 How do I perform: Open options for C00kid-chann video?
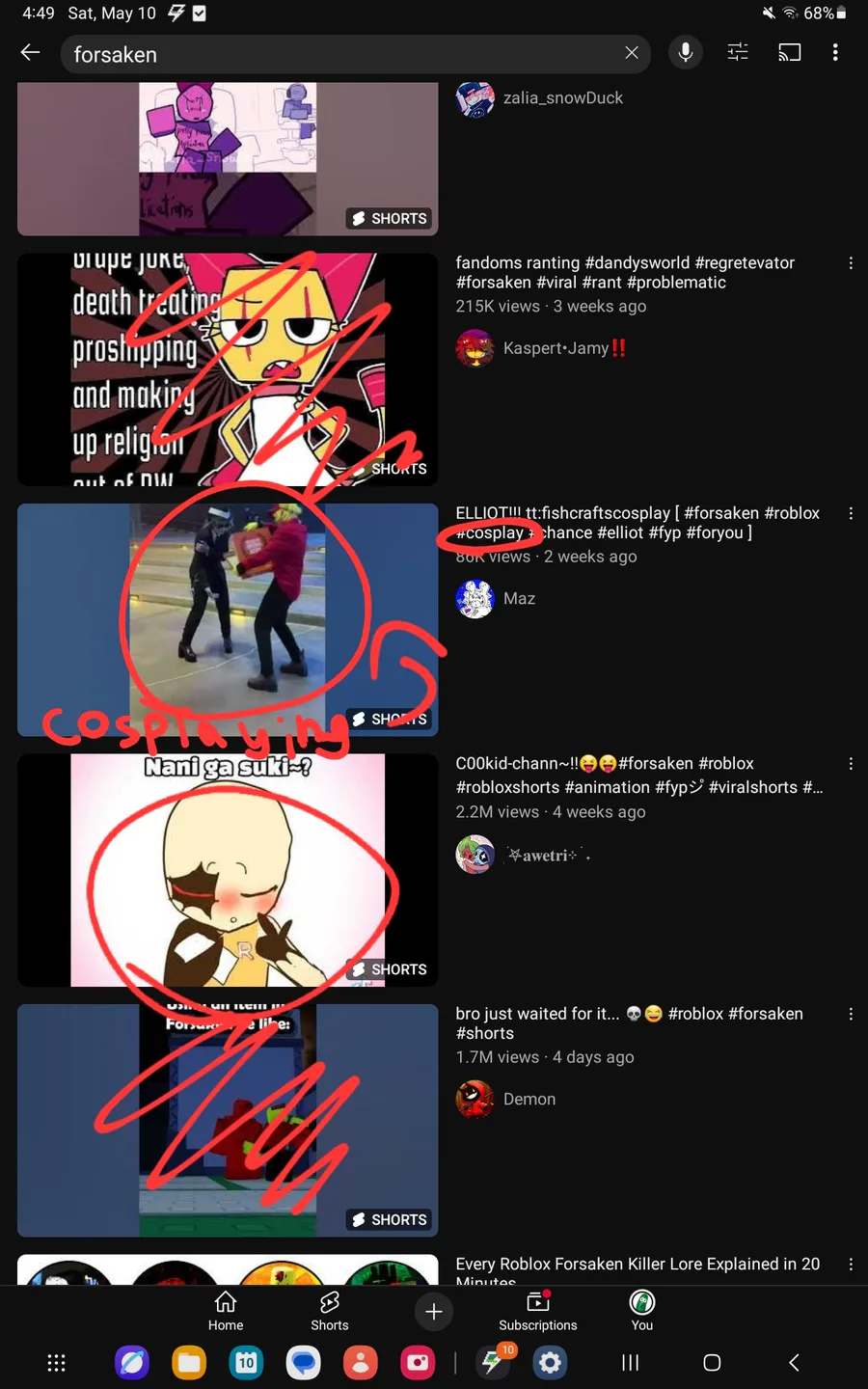[851, 764]
